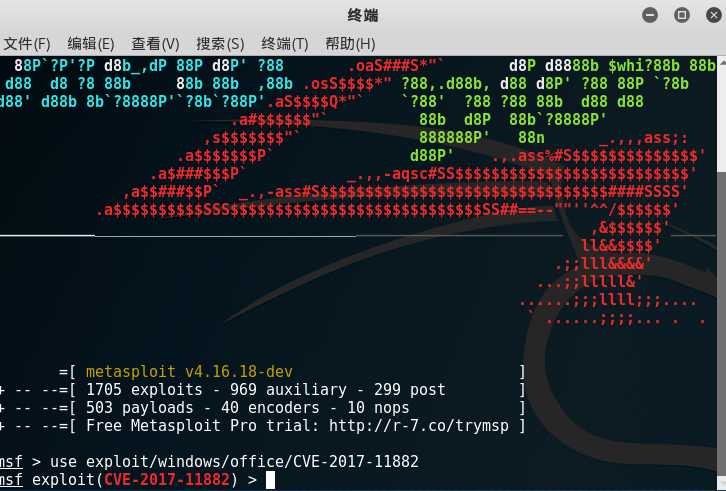Viewport: 726px width, 491px height.
Task: Click the 终端 window title
Action: click(x=363, y=15)
